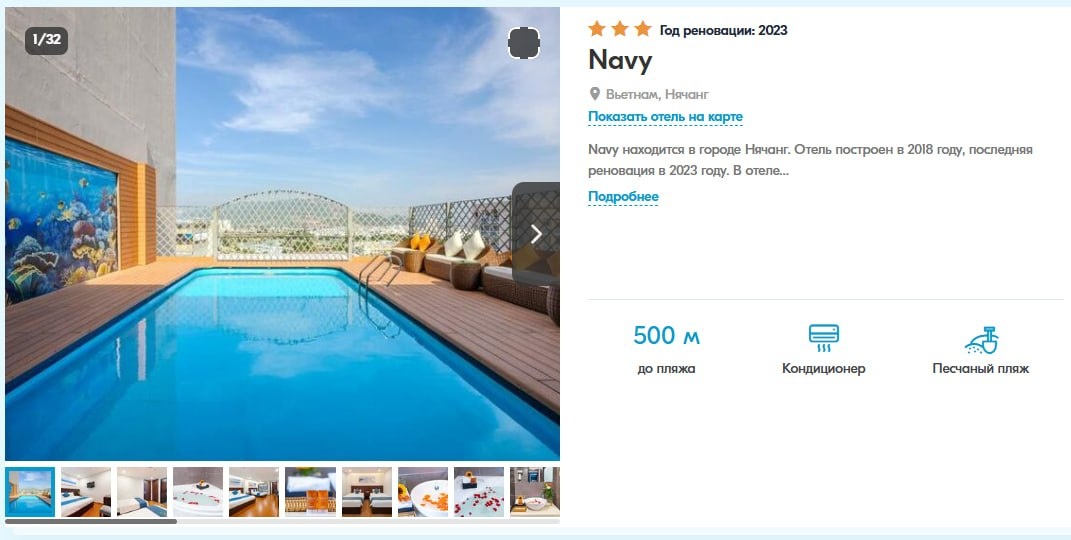Select the bathtub thumbnail, fourth in strip
The width and height of the screenshot is (1071, 540).
pyautogui.click(x=198, y=492)
